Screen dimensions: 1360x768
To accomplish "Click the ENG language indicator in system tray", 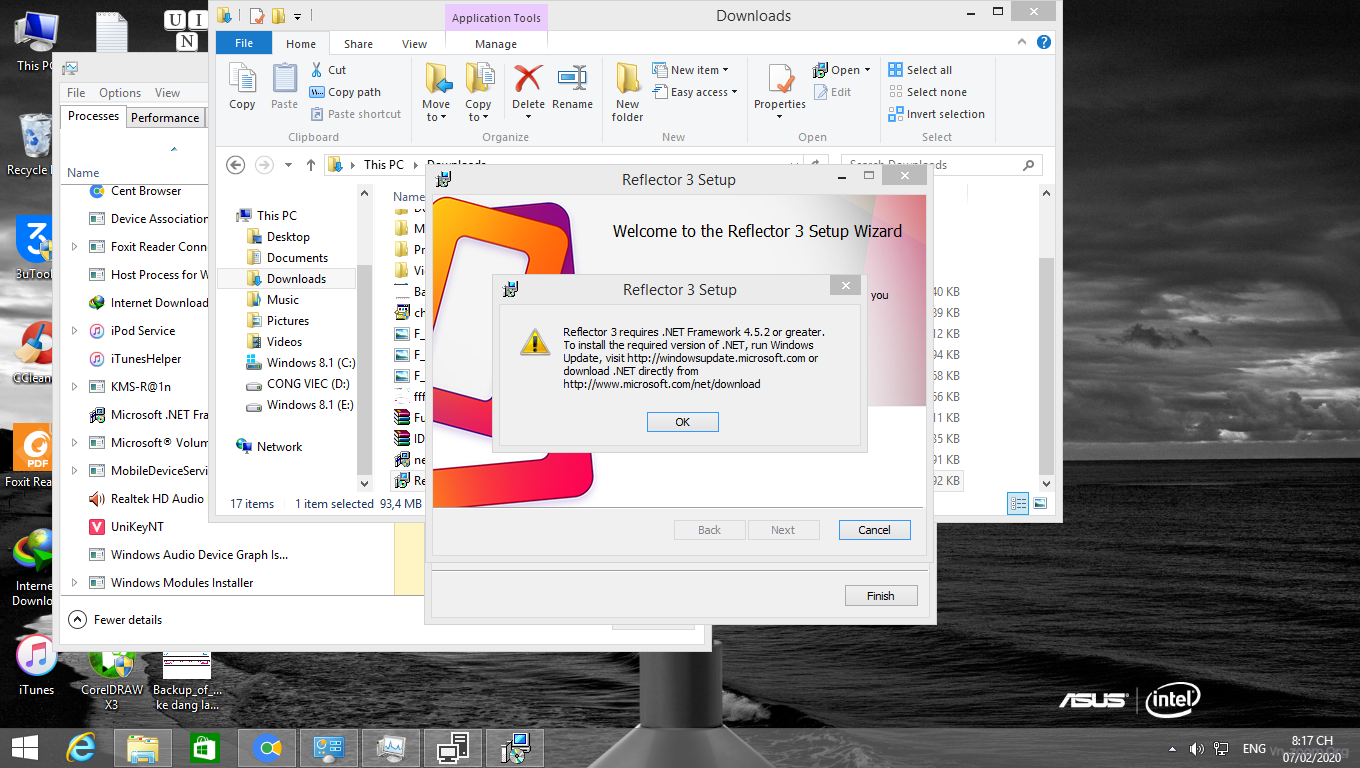I will 1254,748.
